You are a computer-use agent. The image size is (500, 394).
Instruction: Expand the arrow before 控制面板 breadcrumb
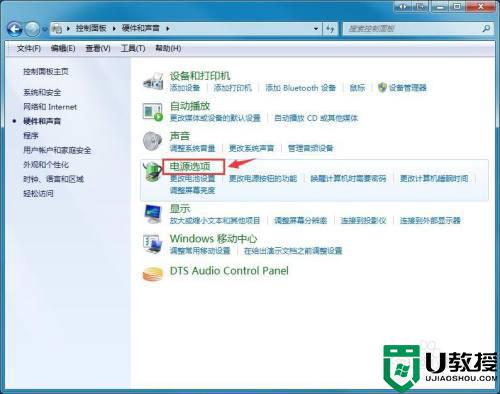tap(68, 29)
